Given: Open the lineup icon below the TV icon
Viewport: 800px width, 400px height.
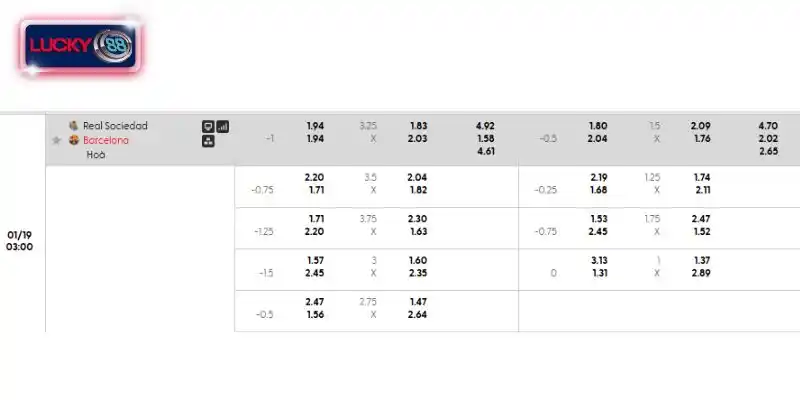Looking at the screenshot, I should point(208,141).
